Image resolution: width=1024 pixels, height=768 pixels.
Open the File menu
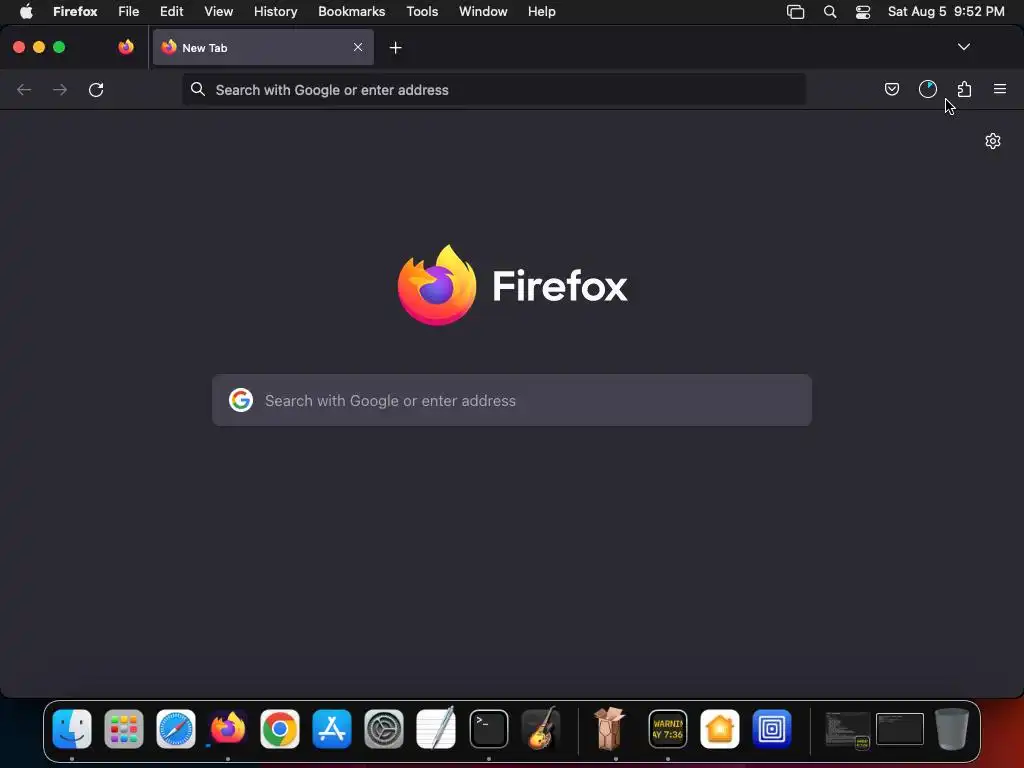(129, 11)
